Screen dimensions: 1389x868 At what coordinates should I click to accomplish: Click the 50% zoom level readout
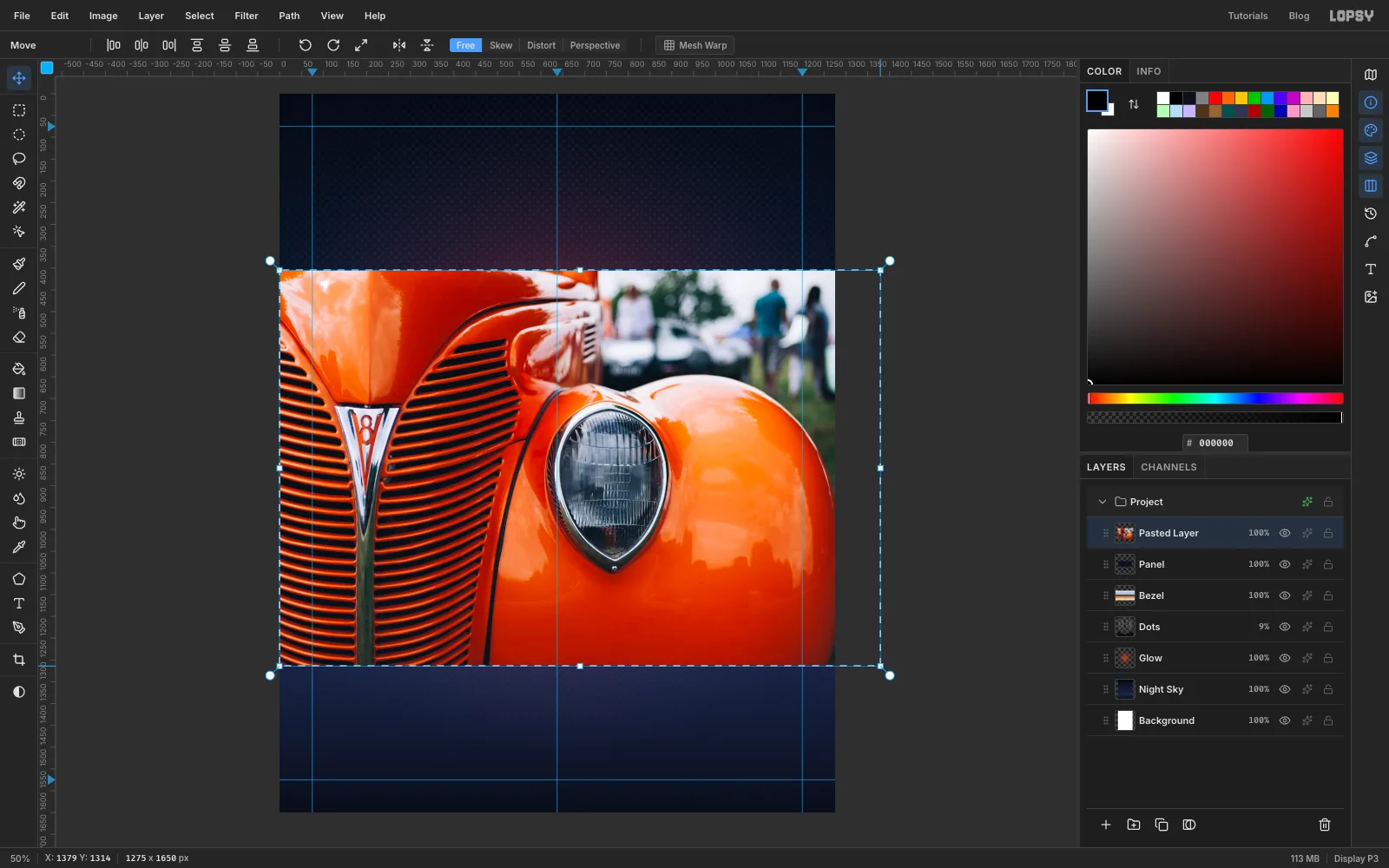[x=20, y=858]
